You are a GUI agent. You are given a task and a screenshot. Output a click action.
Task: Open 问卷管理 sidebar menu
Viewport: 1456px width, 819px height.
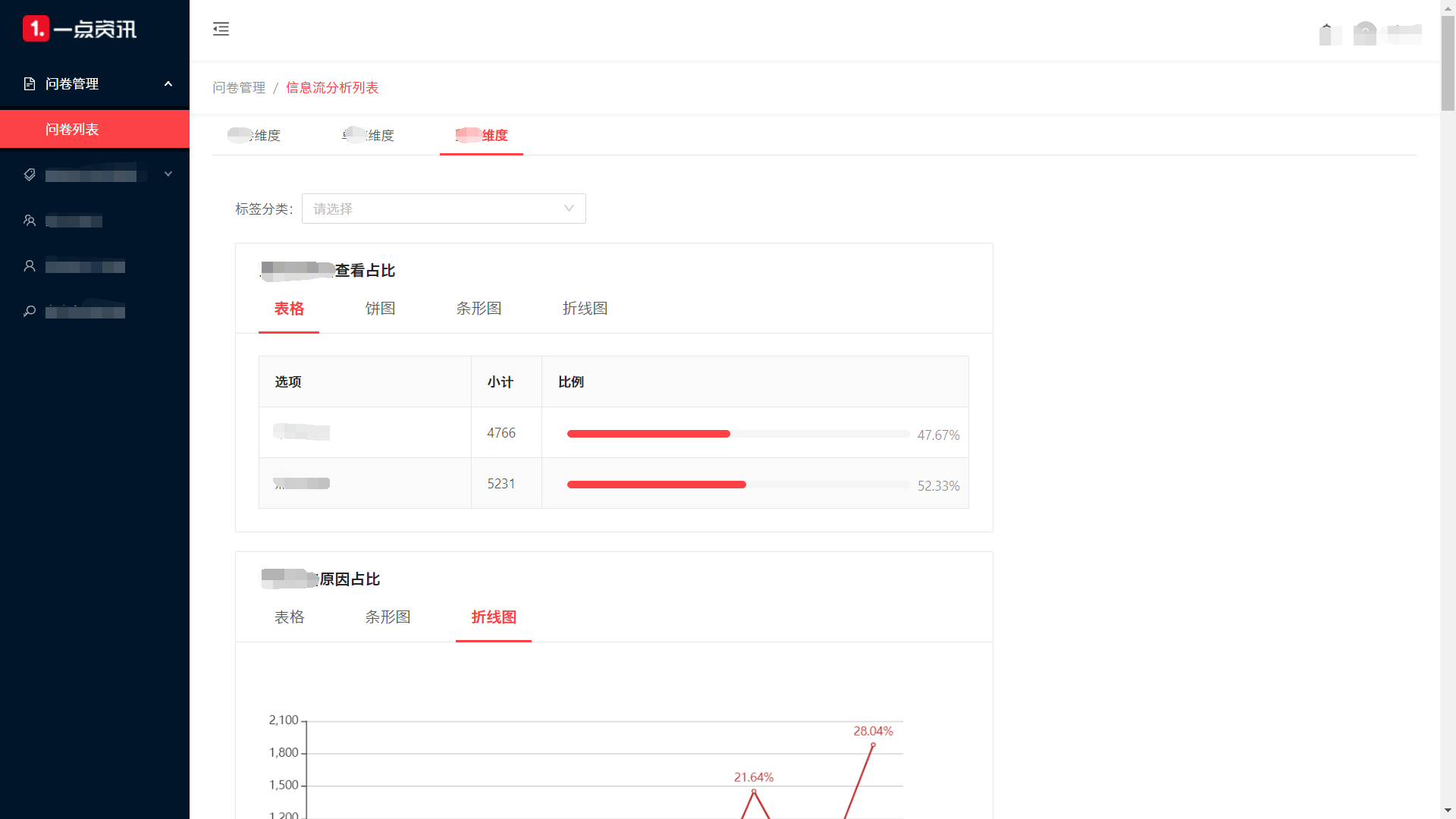pos(95,83)
